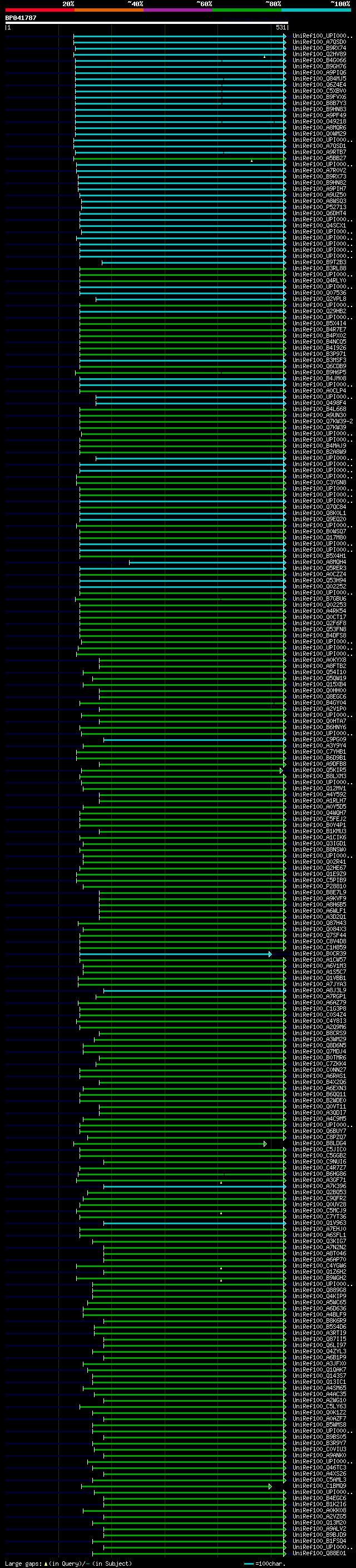Image resolution: width=356 pixels, height=1568 pixels.
Task: Click the UniRef100_C7YHB1 label
Action: 319,753
